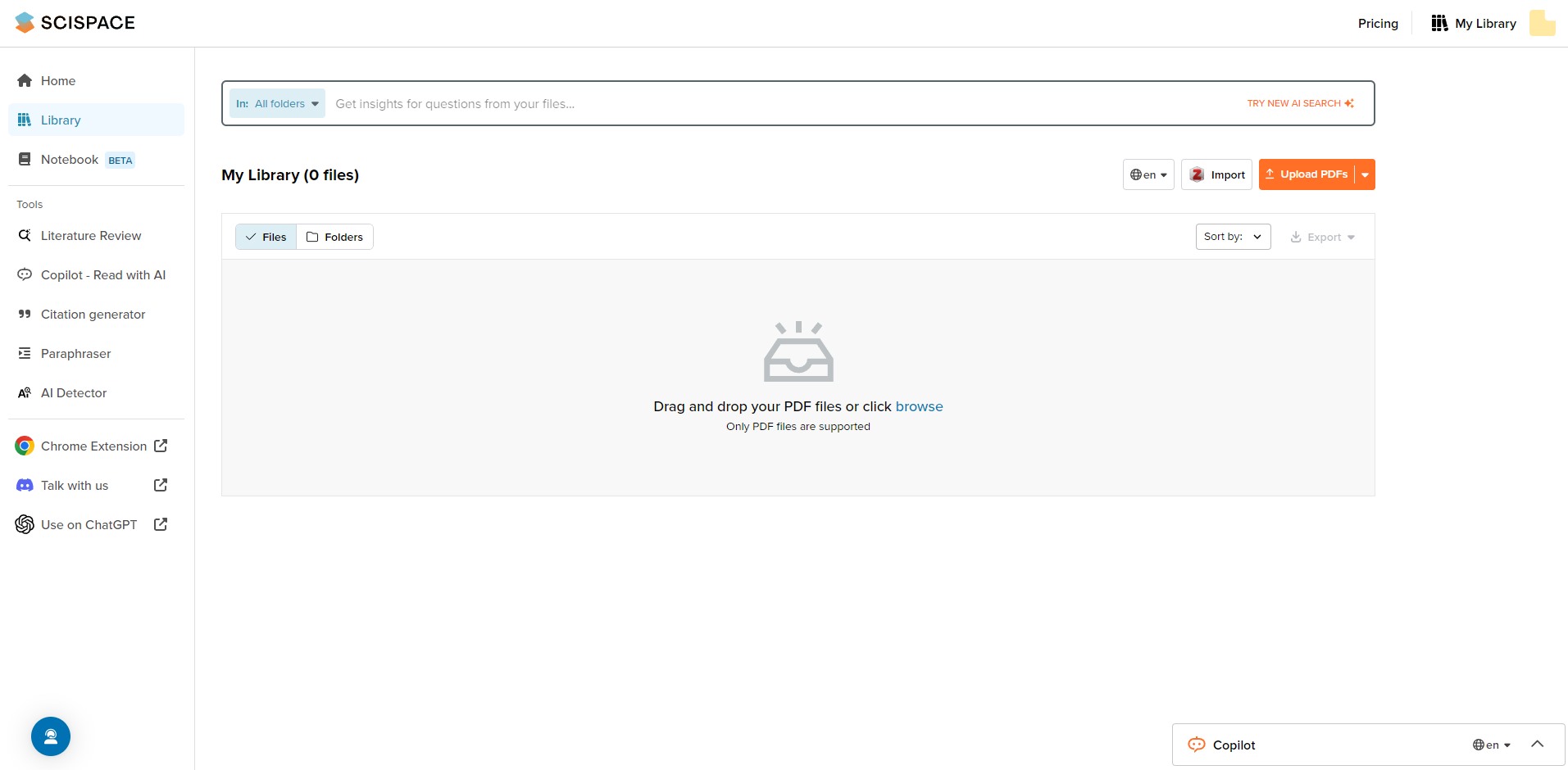Click the Import button
The image size is (1568, 770).
[x=1216, y=174]
